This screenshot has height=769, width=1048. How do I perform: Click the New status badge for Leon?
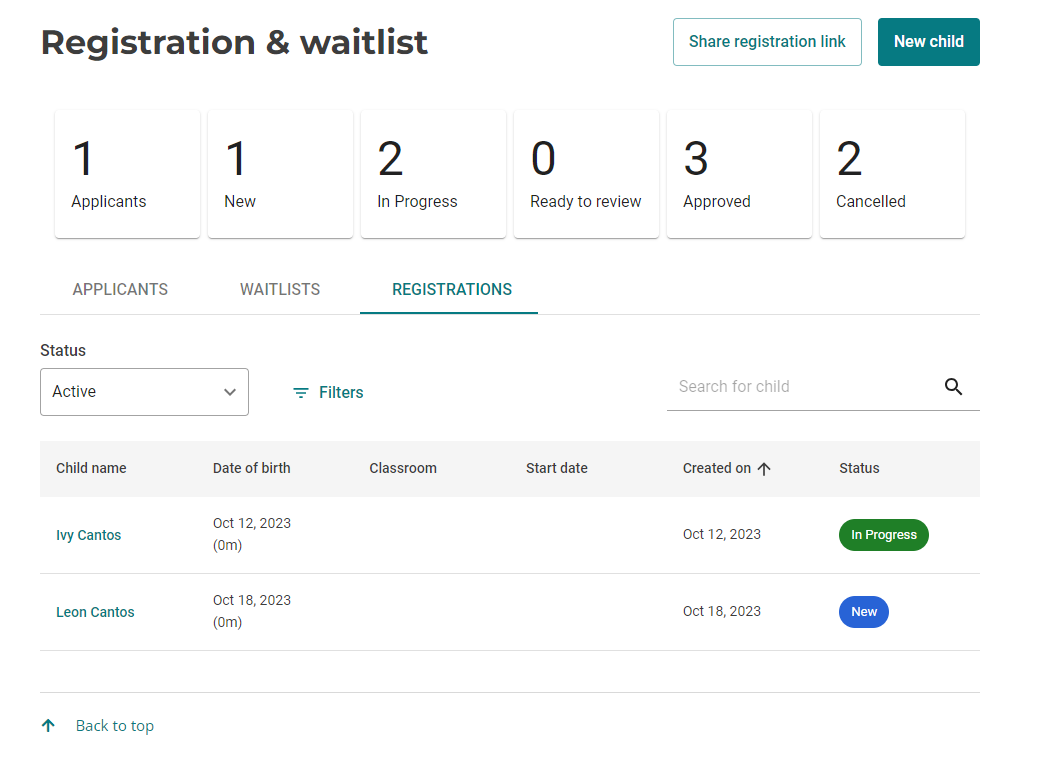coord(863,611)
